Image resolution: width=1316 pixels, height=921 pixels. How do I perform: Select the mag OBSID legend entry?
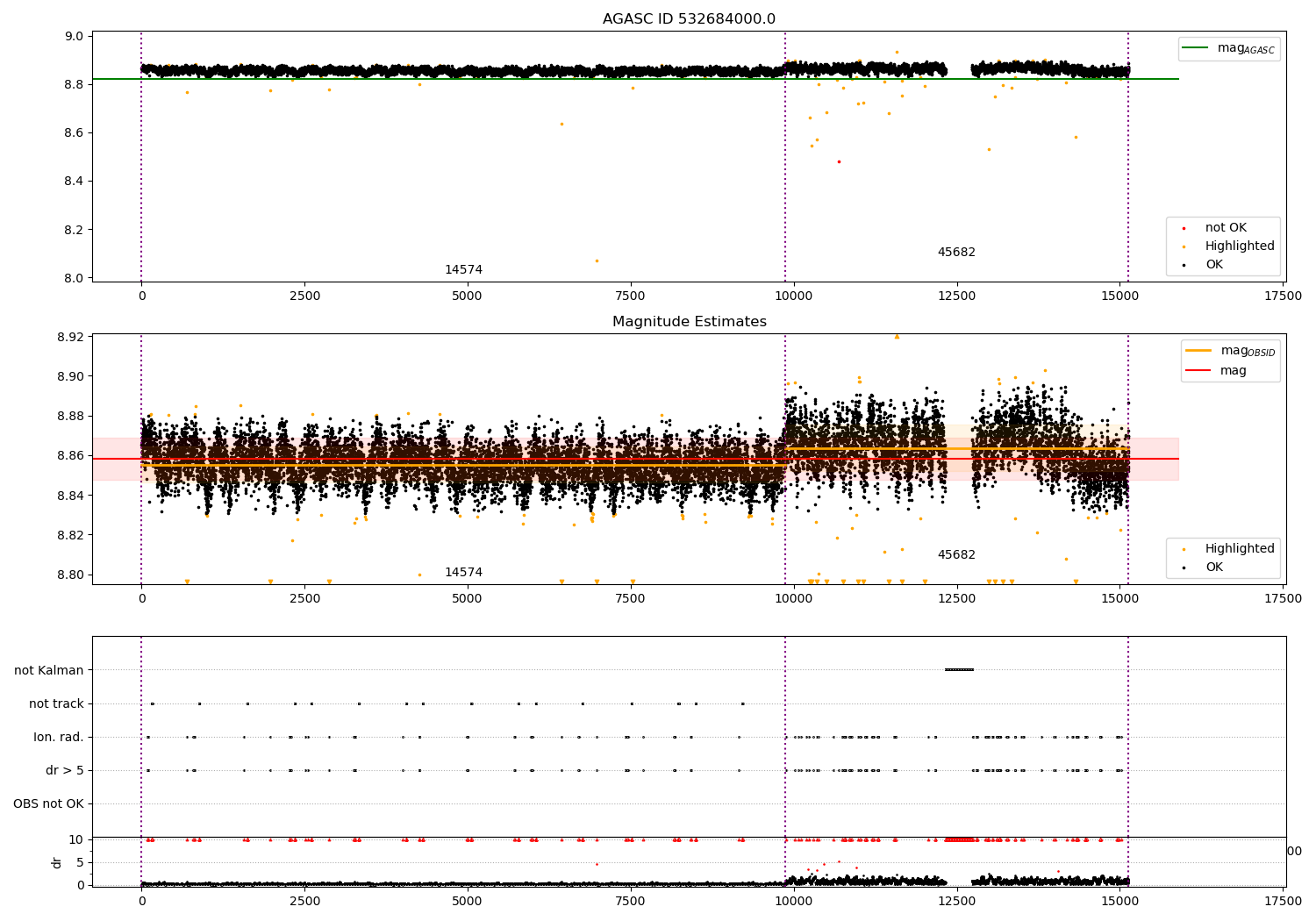(1231, 351)
